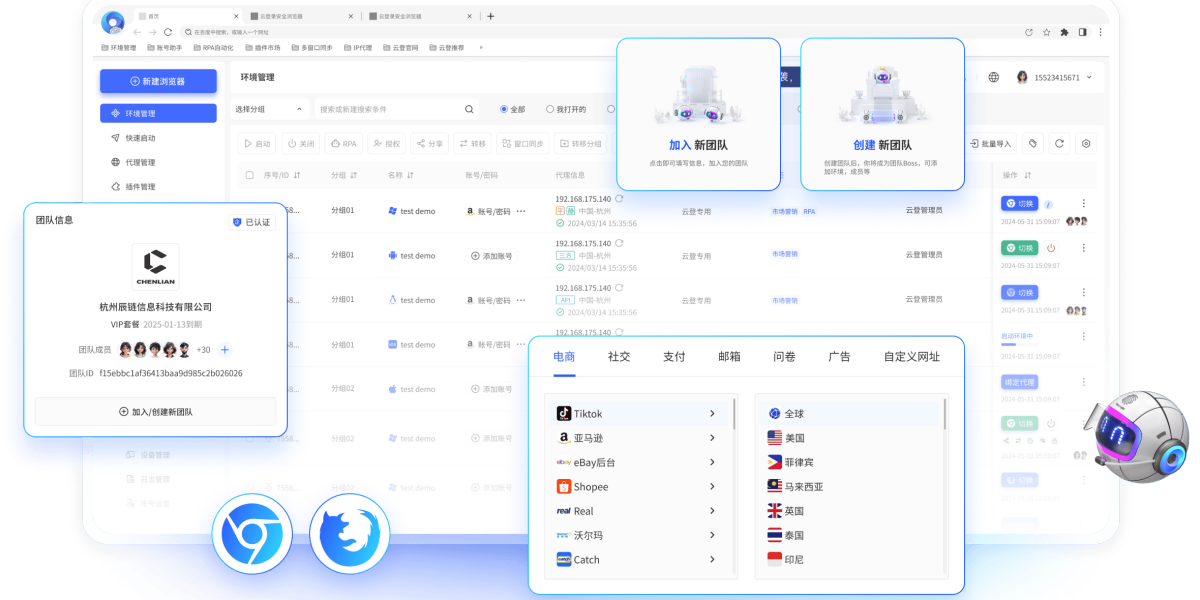The image size is (1200, 600).
Task: Click the 新建浏览器 button
Action: coord(157,81)
